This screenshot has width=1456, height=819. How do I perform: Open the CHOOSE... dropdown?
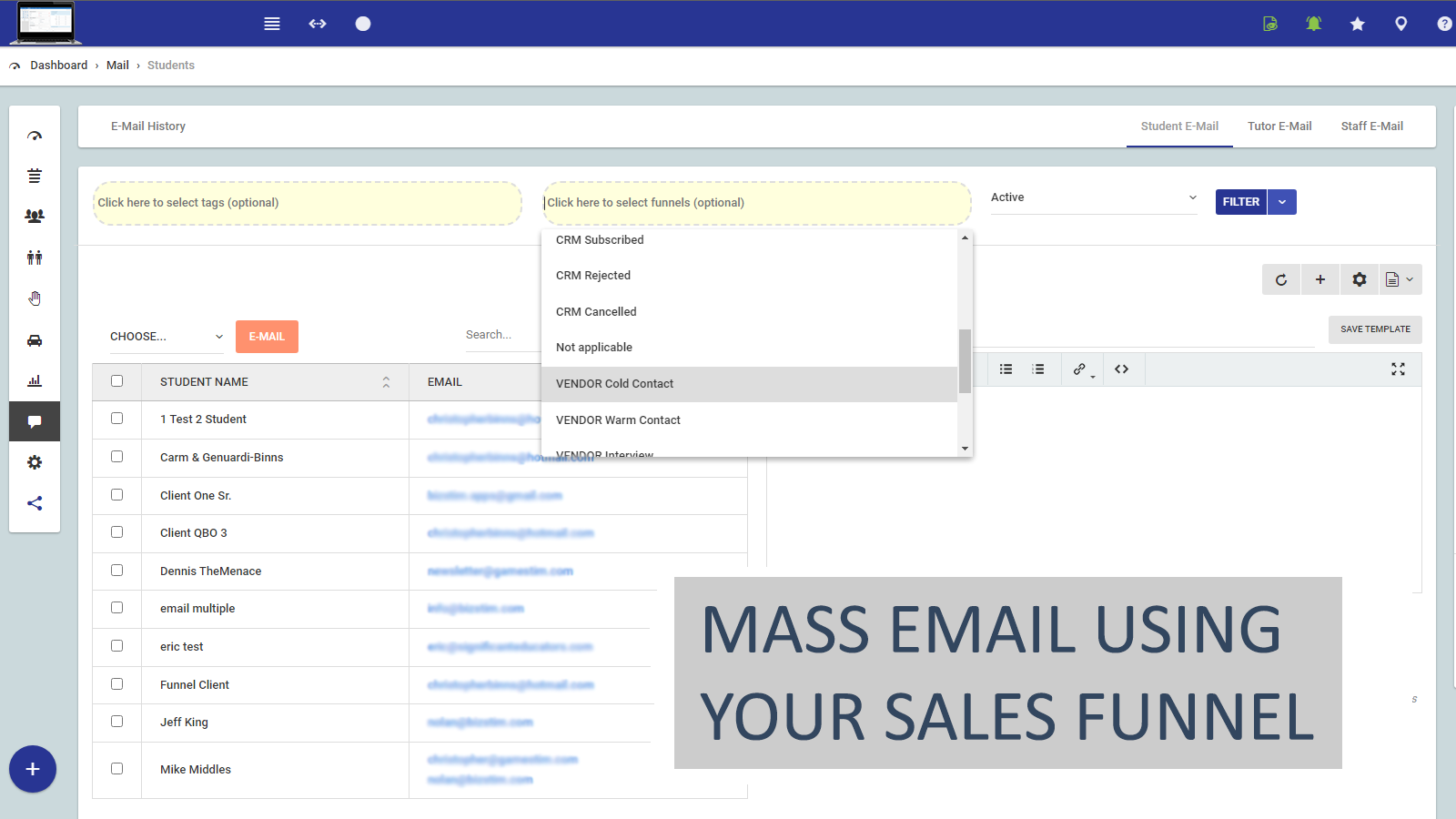166,337
